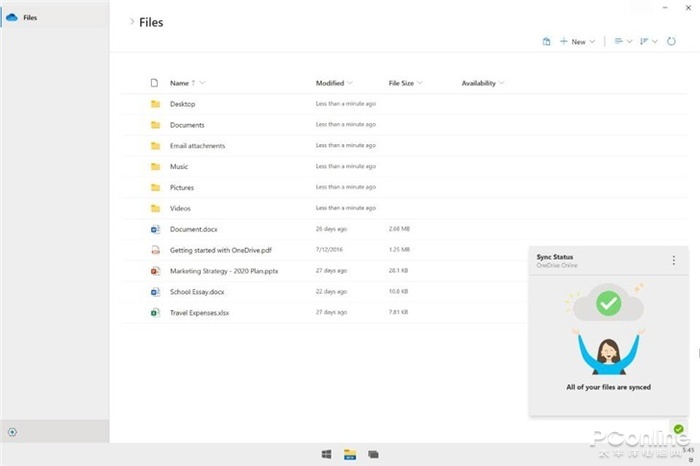Expand the Files breadcrumb chevron
The height and width of the screenshot is (466, 700).
tap(132, 22)
